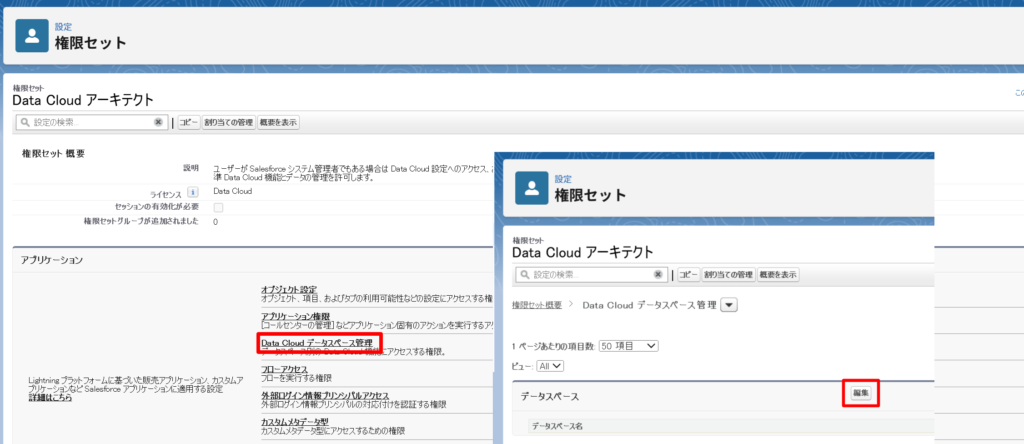The width and height of the screenshot is (1024, 444).
Task: Focus the 設定の検索 field in the background page
Action: [x=91, y=122]
